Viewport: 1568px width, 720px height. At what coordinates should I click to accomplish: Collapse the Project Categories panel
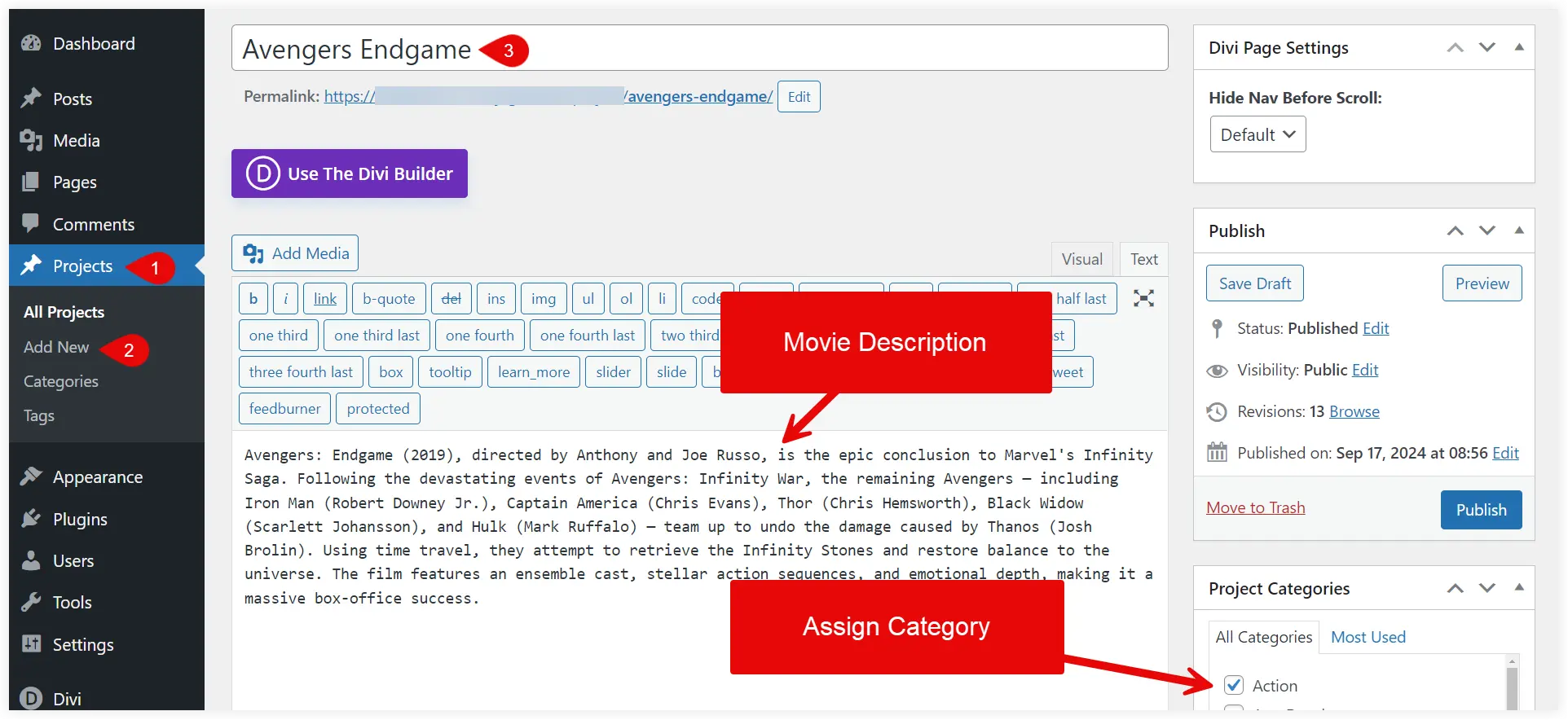1519,587
